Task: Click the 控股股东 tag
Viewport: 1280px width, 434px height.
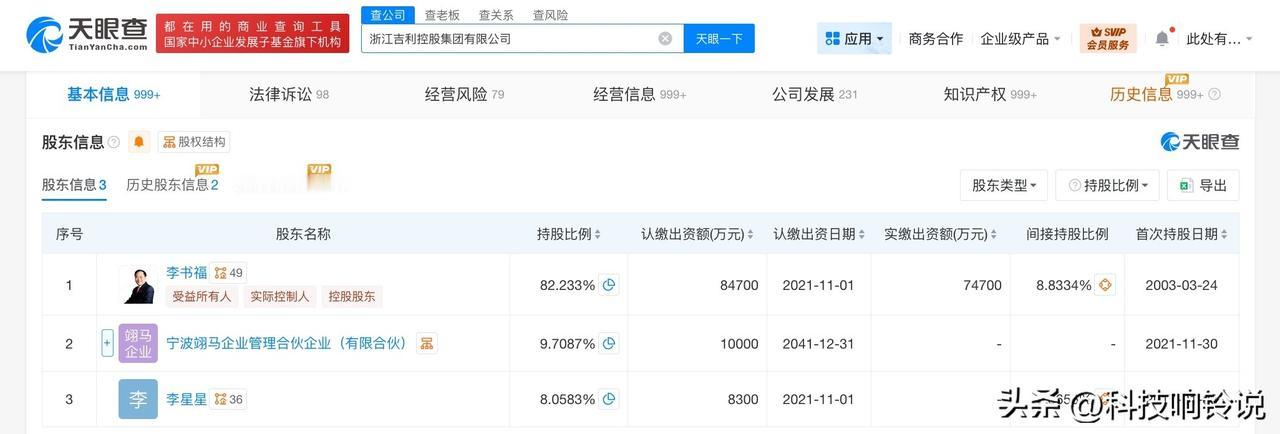Action: pos(352,296)
